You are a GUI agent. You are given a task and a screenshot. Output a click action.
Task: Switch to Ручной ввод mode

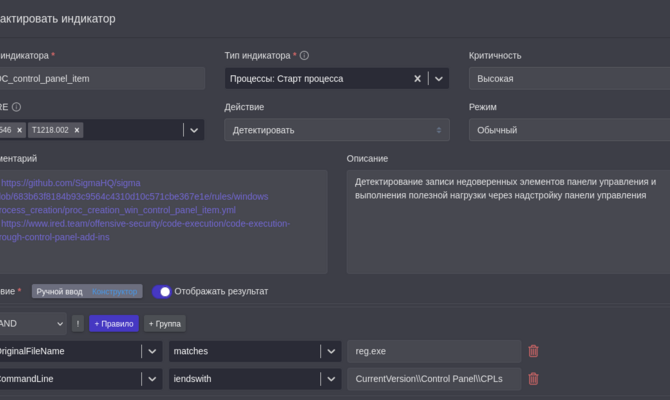[x=59, y=291]
